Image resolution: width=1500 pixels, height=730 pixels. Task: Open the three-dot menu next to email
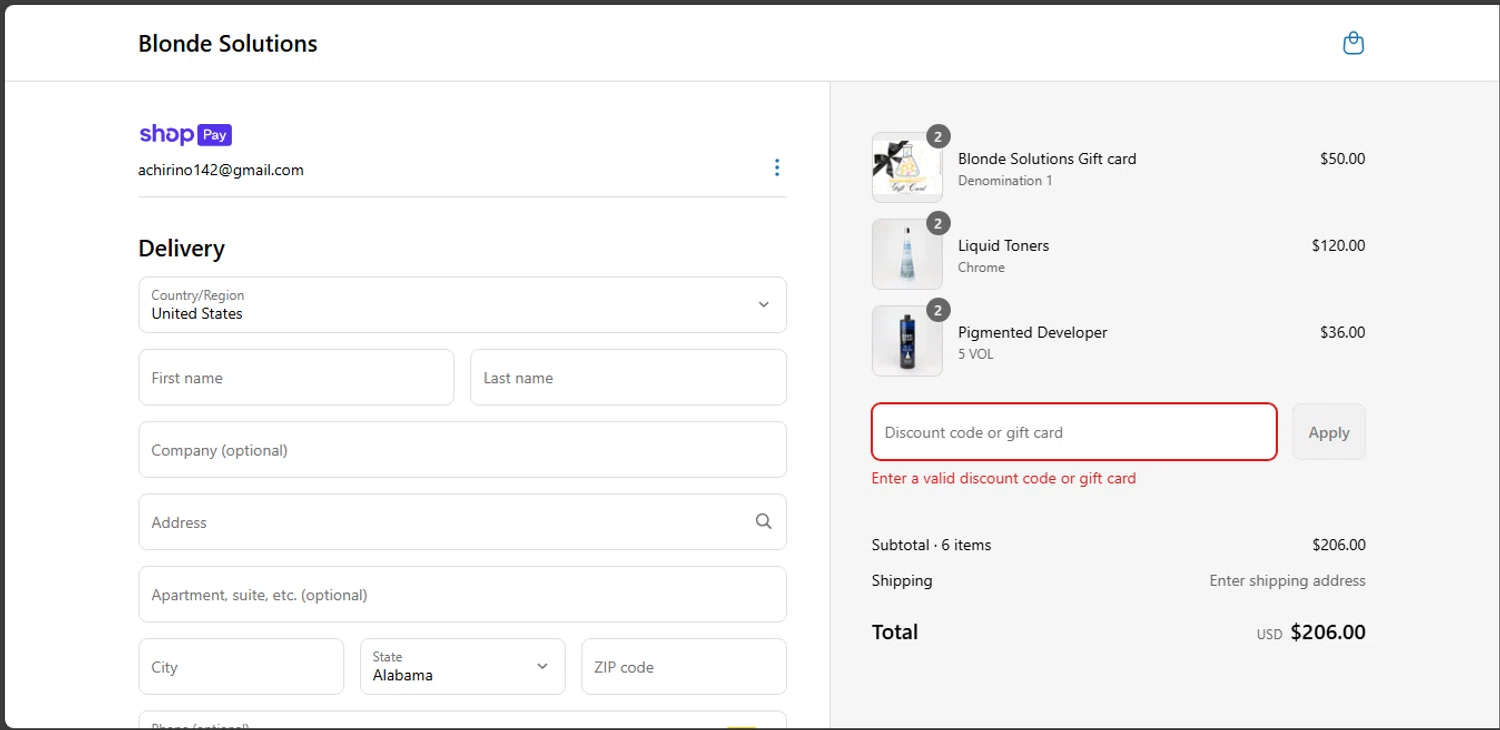point(777,168)
